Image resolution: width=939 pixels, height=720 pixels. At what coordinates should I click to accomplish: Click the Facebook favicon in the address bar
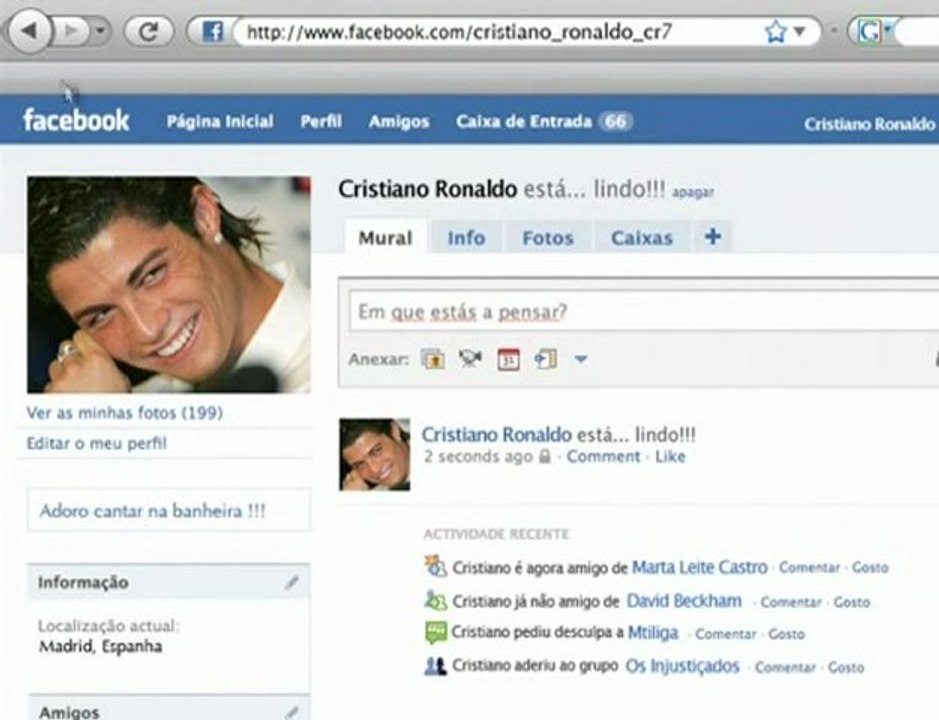pos(212,31)
